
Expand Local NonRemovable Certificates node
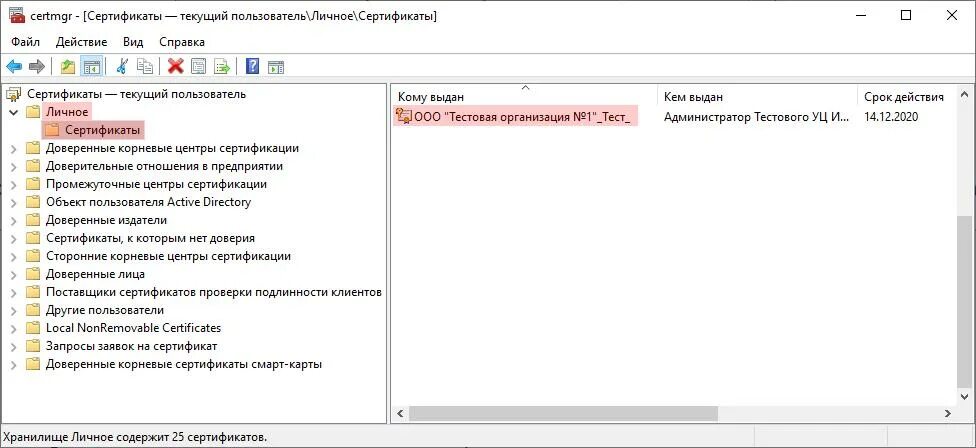tap(13, 329)
